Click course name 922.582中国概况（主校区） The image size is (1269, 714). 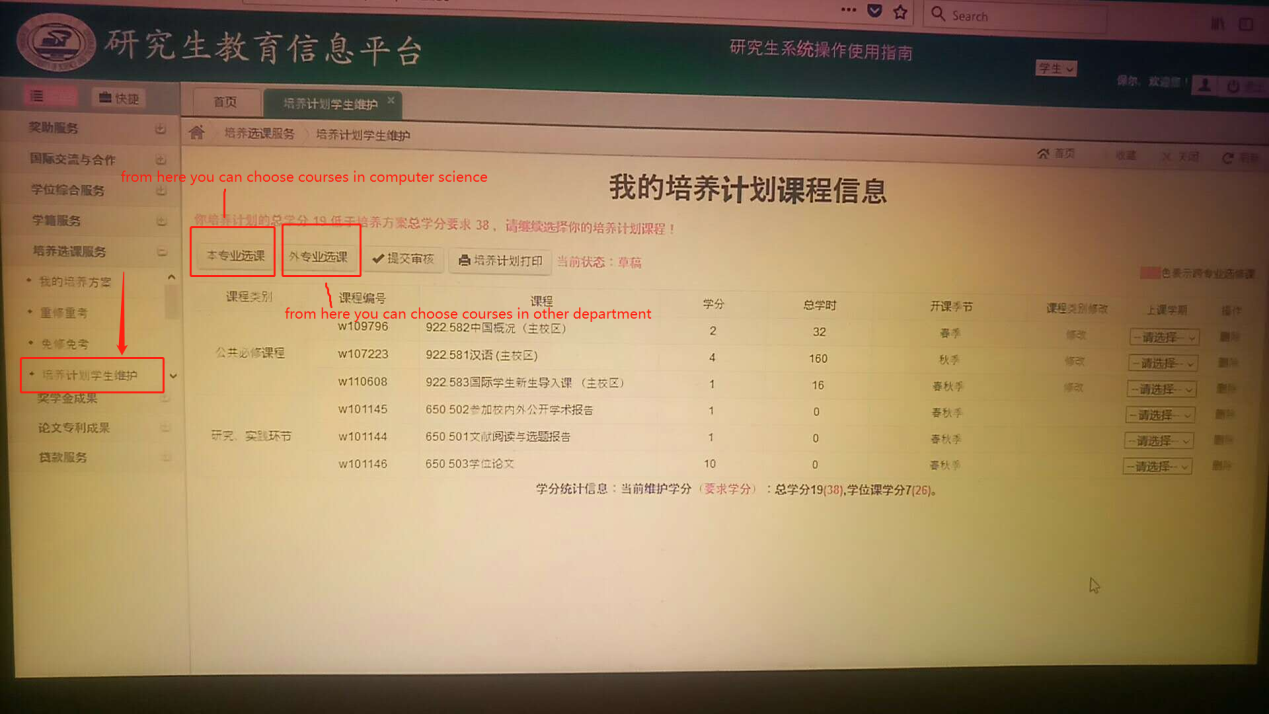coord(496,328)
